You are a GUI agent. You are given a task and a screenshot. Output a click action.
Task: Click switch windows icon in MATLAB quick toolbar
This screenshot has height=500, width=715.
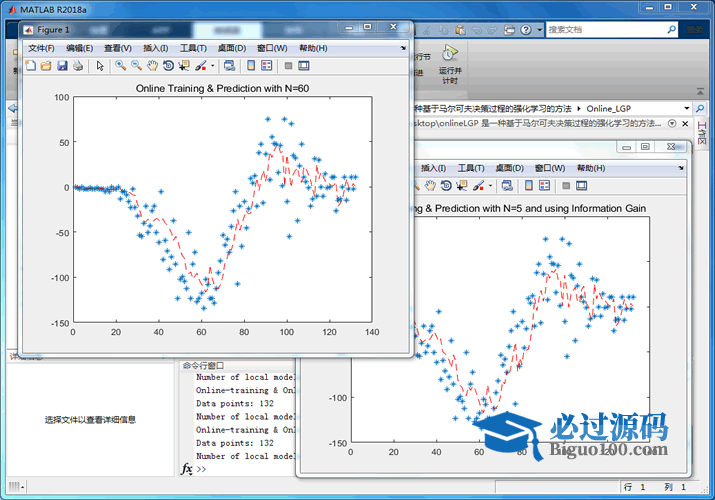click(509, 30)
